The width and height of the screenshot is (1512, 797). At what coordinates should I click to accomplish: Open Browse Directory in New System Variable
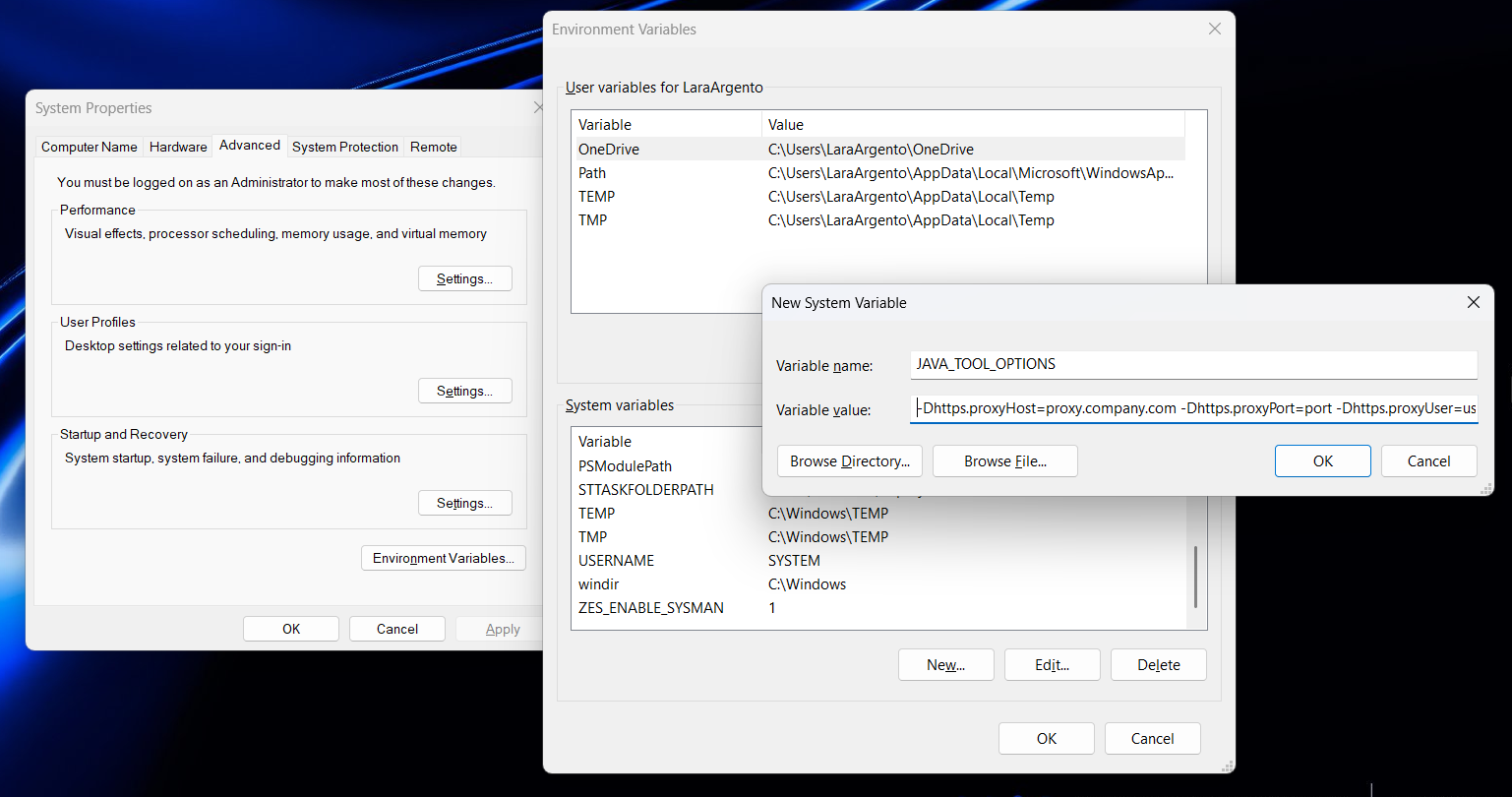(x=849, y=460)
